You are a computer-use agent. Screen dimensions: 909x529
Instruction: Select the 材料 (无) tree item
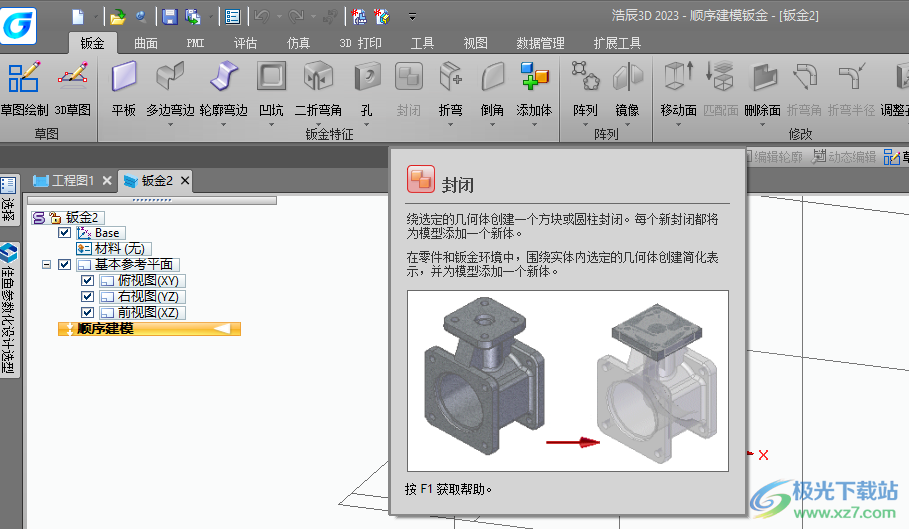tap(114, 249)
